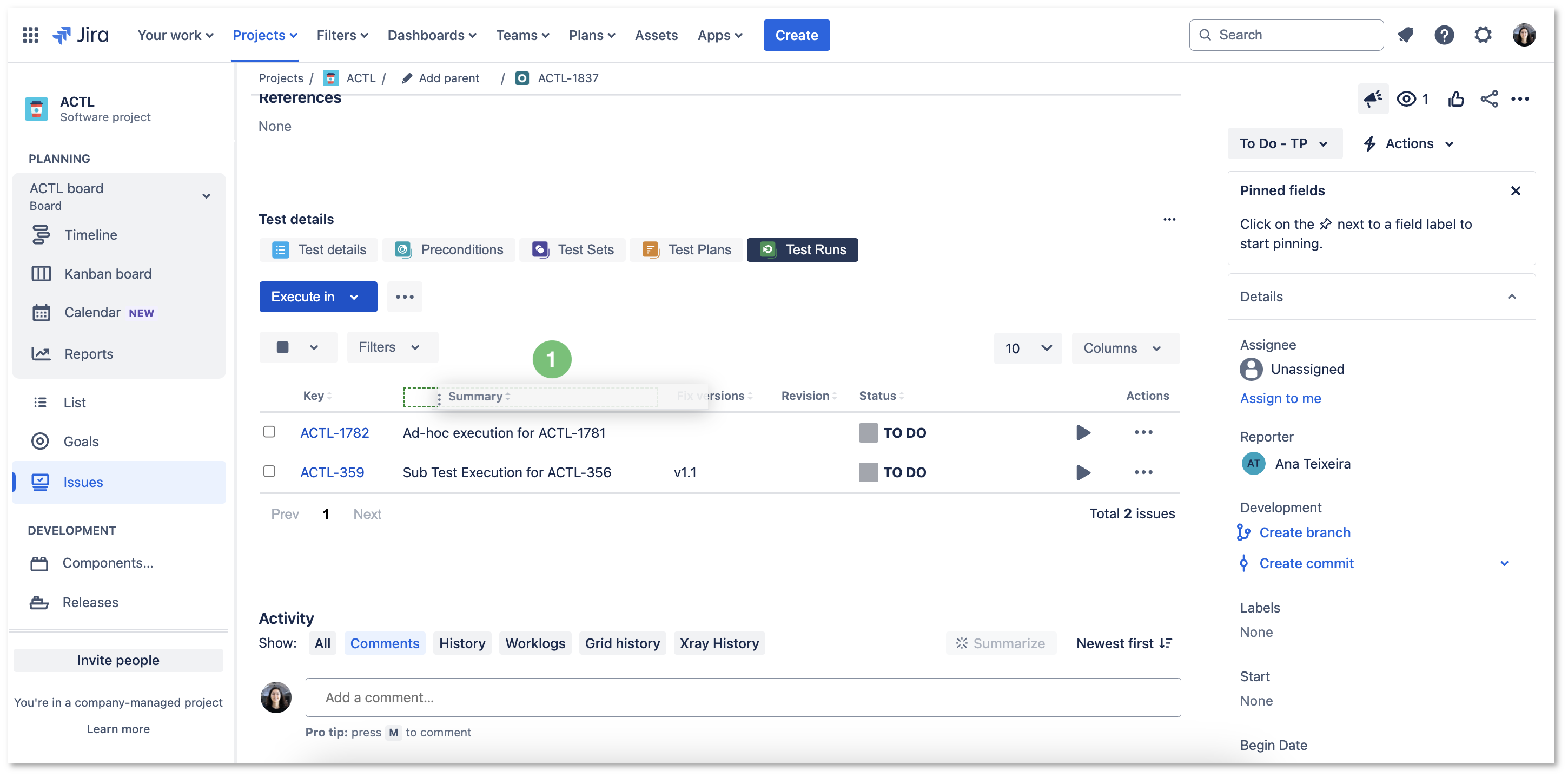Switch to the Test Sets tab
Viewport: 1568px width, 777px height.
tap(572, 249)
